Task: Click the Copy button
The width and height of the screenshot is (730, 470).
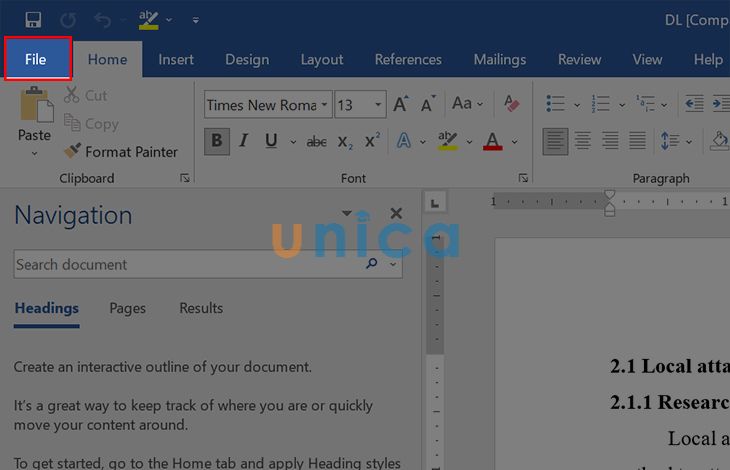Action: 91,123
